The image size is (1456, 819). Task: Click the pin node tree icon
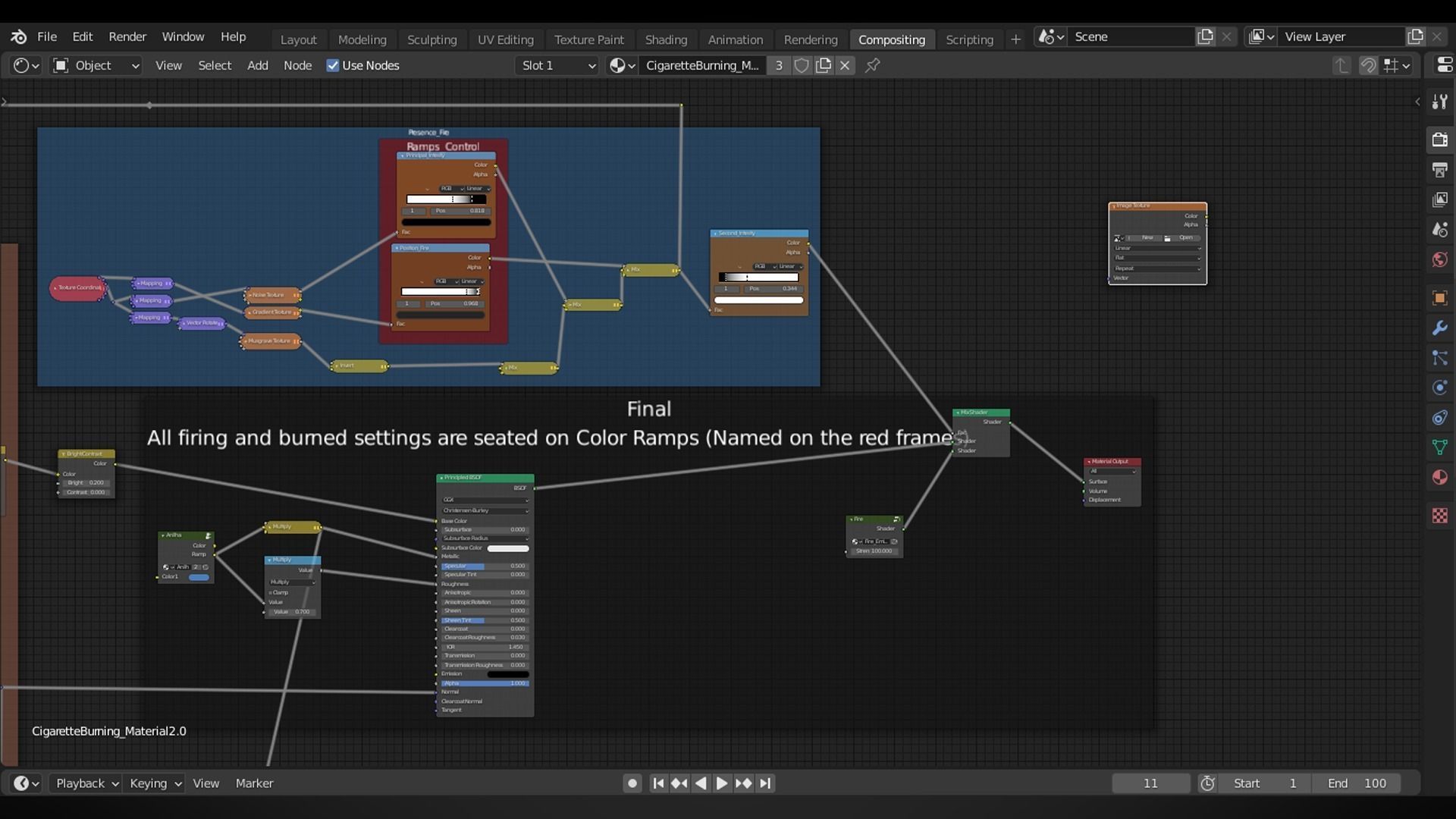coord(873,65)
